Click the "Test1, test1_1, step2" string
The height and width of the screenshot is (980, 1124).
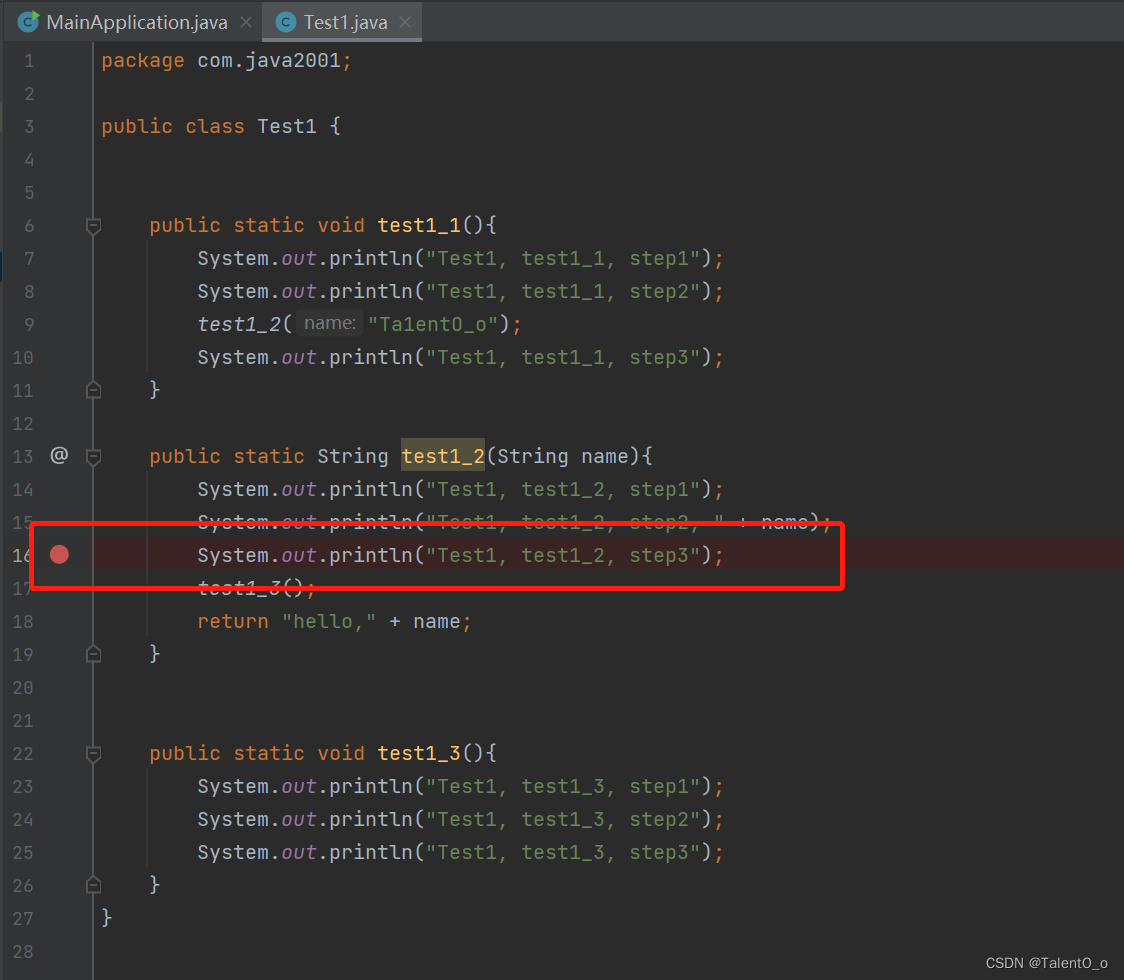(563, 292)
